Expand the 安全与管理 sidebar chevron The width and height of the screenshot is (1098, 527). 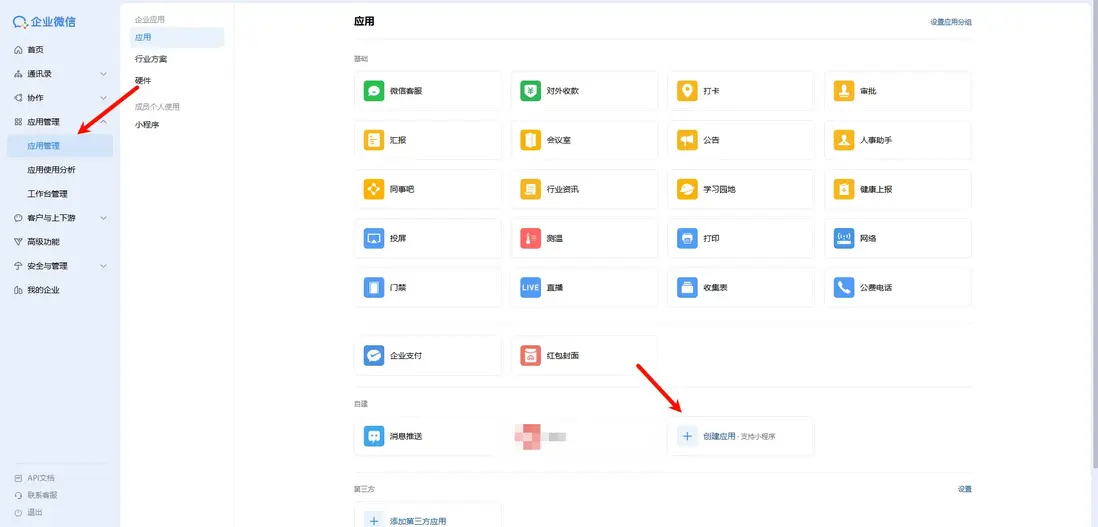[104, 266]
